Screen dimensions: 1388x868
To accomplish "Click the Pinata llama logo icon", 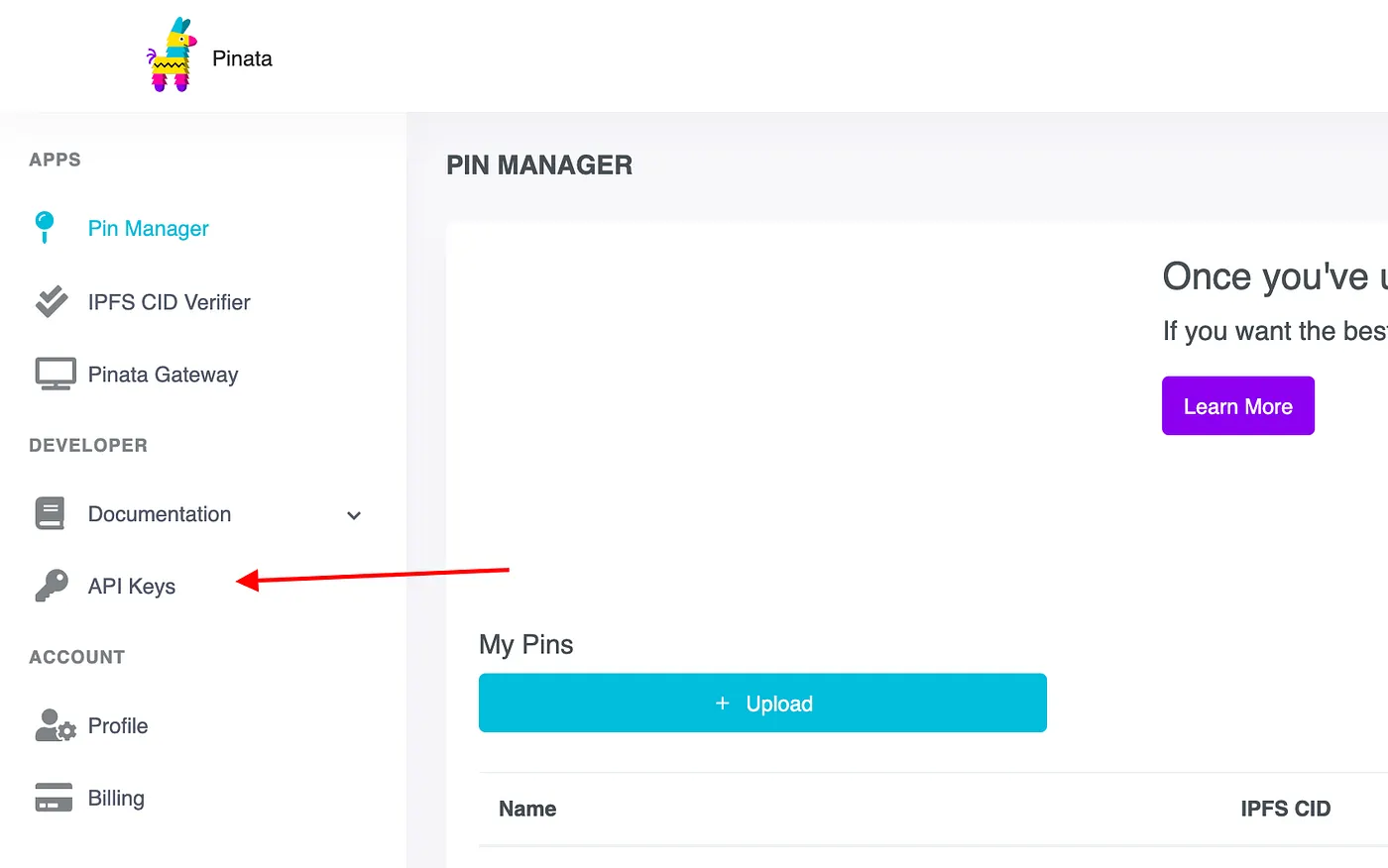I will click(171, 56).
